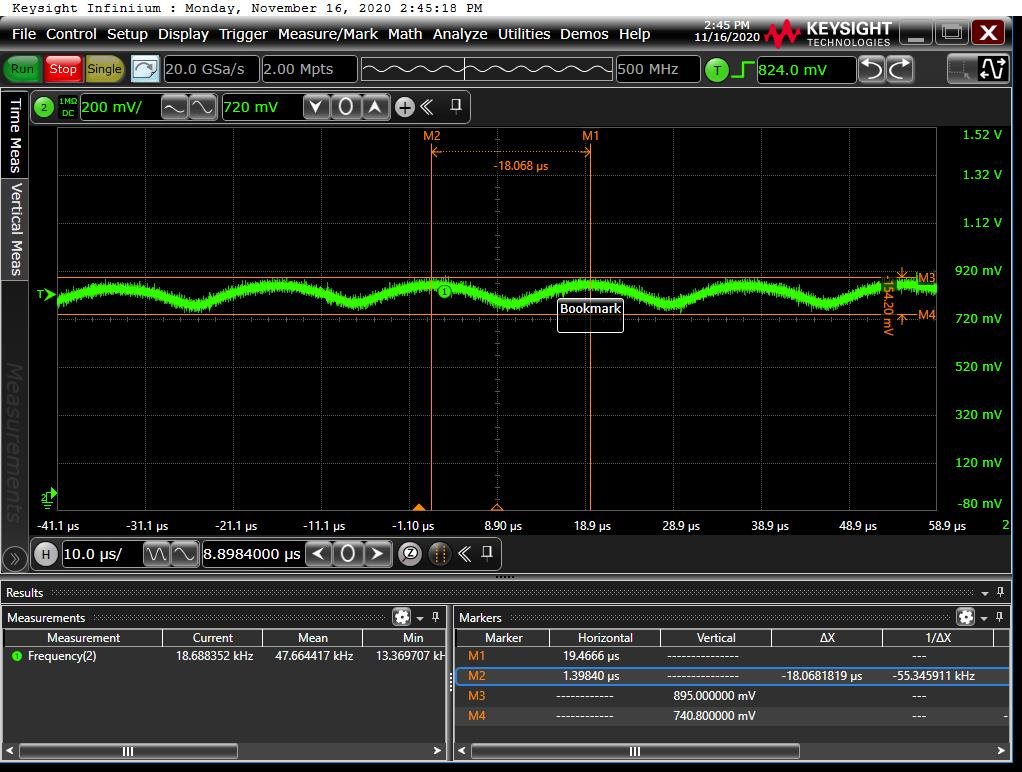This screenshot has height=772, width=1022.
Task: Toggle the 1MΩ DC input coupling
Action: (68, 108)
